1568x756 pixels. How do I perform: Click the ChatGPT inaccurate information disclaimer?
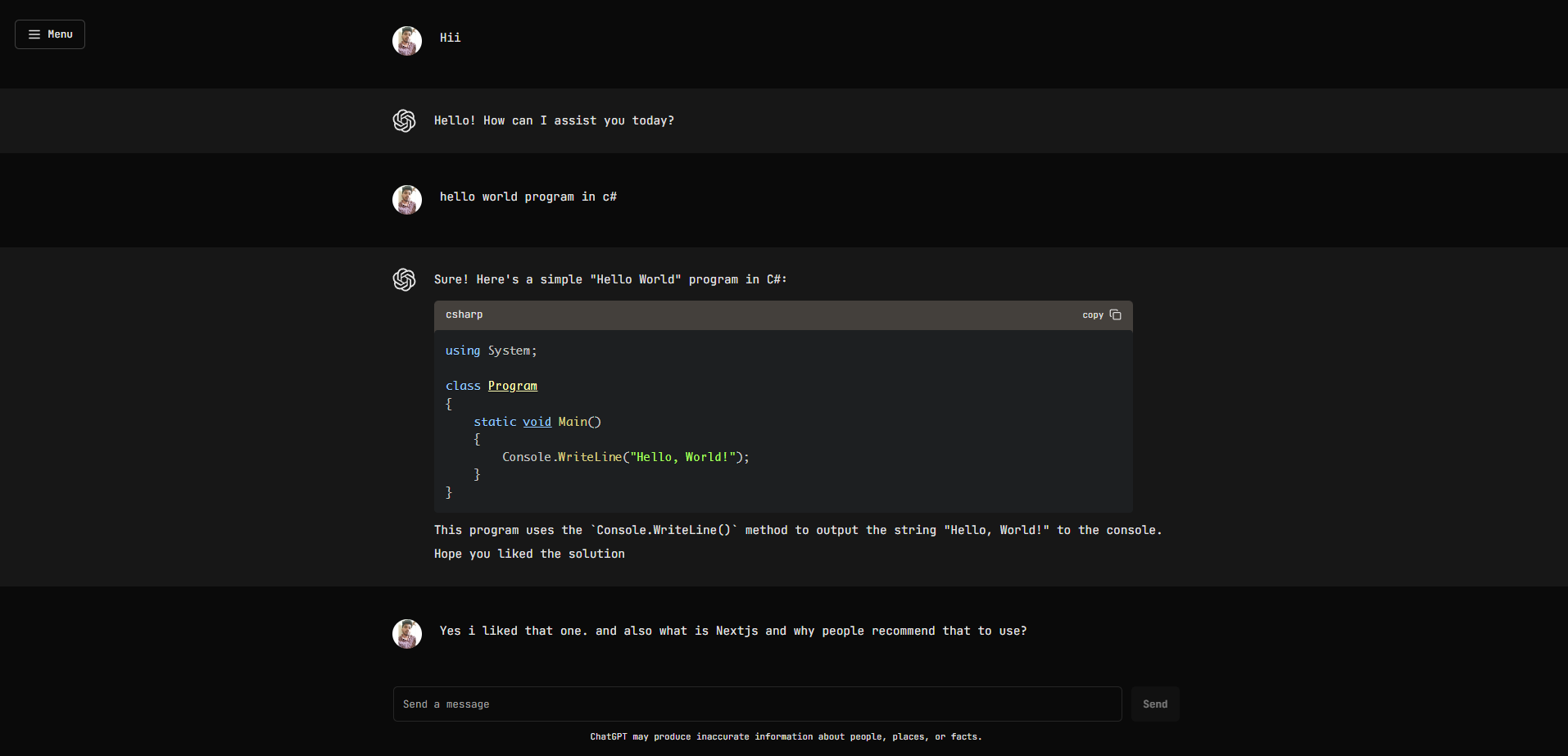(x=786, y=737)
